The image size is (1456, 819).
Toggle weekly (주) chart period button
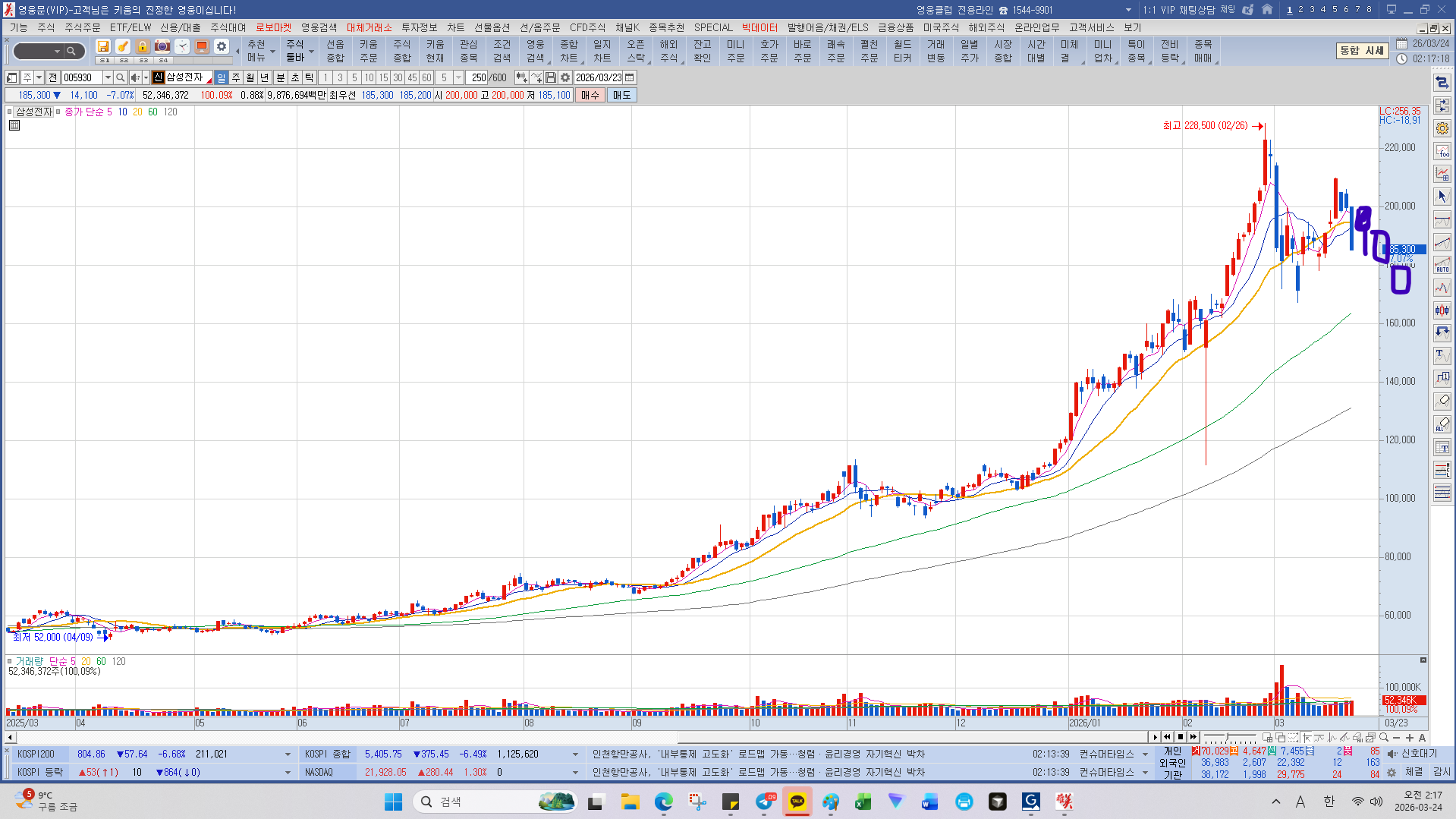(x=236, y=77)
